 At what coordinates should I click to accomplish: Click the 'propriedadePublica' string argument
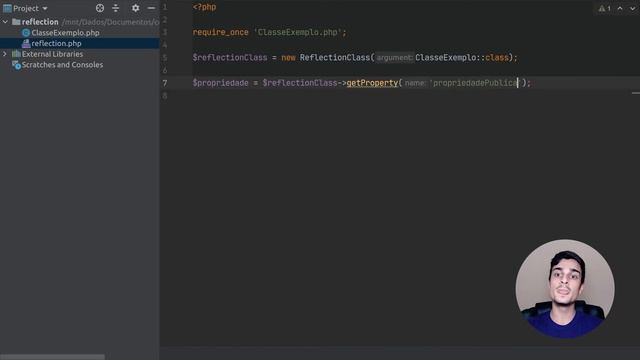[476, 83]
